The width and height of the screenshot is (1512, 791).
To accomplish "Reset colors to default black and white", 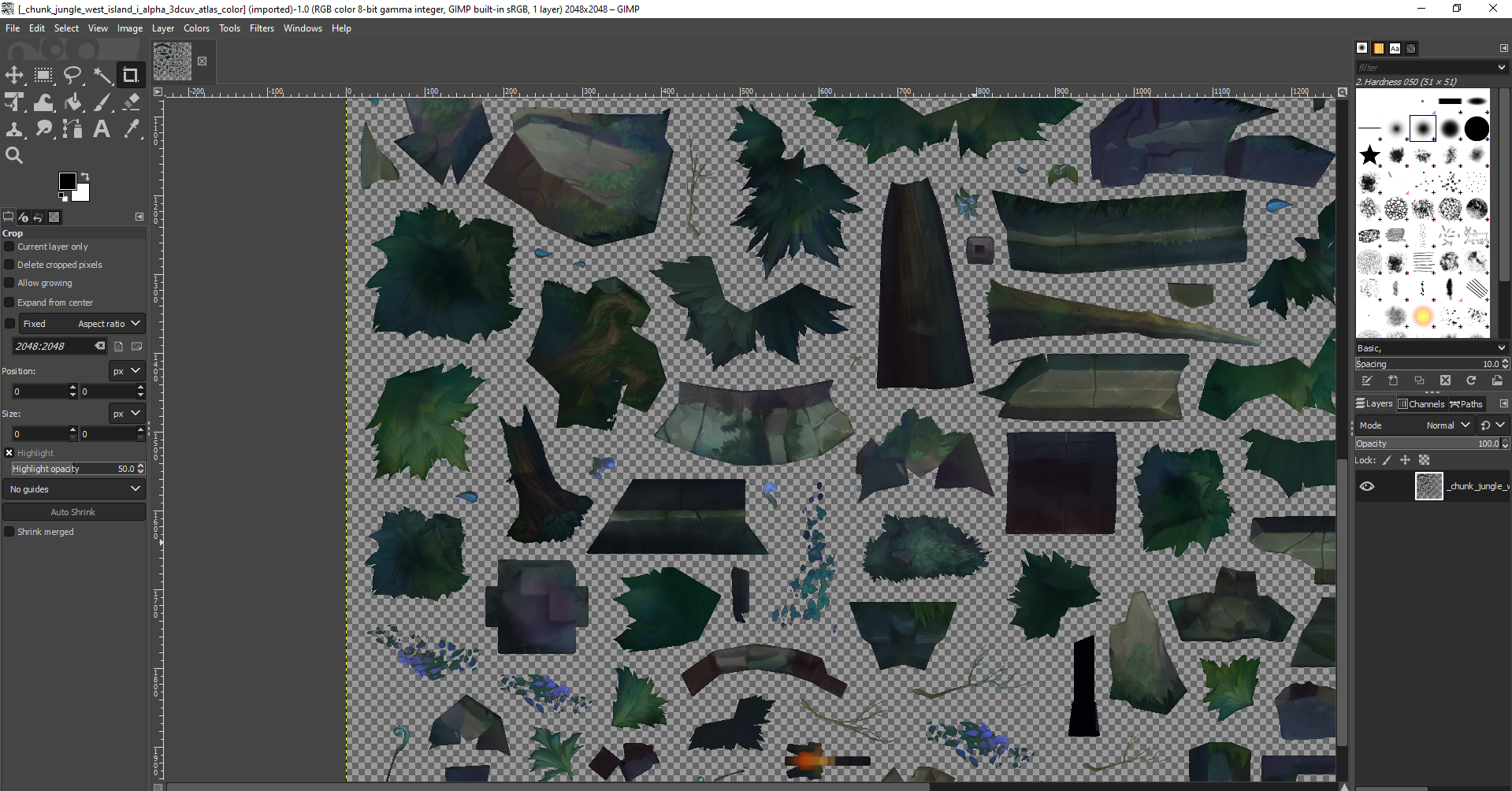I will (63, 197).
